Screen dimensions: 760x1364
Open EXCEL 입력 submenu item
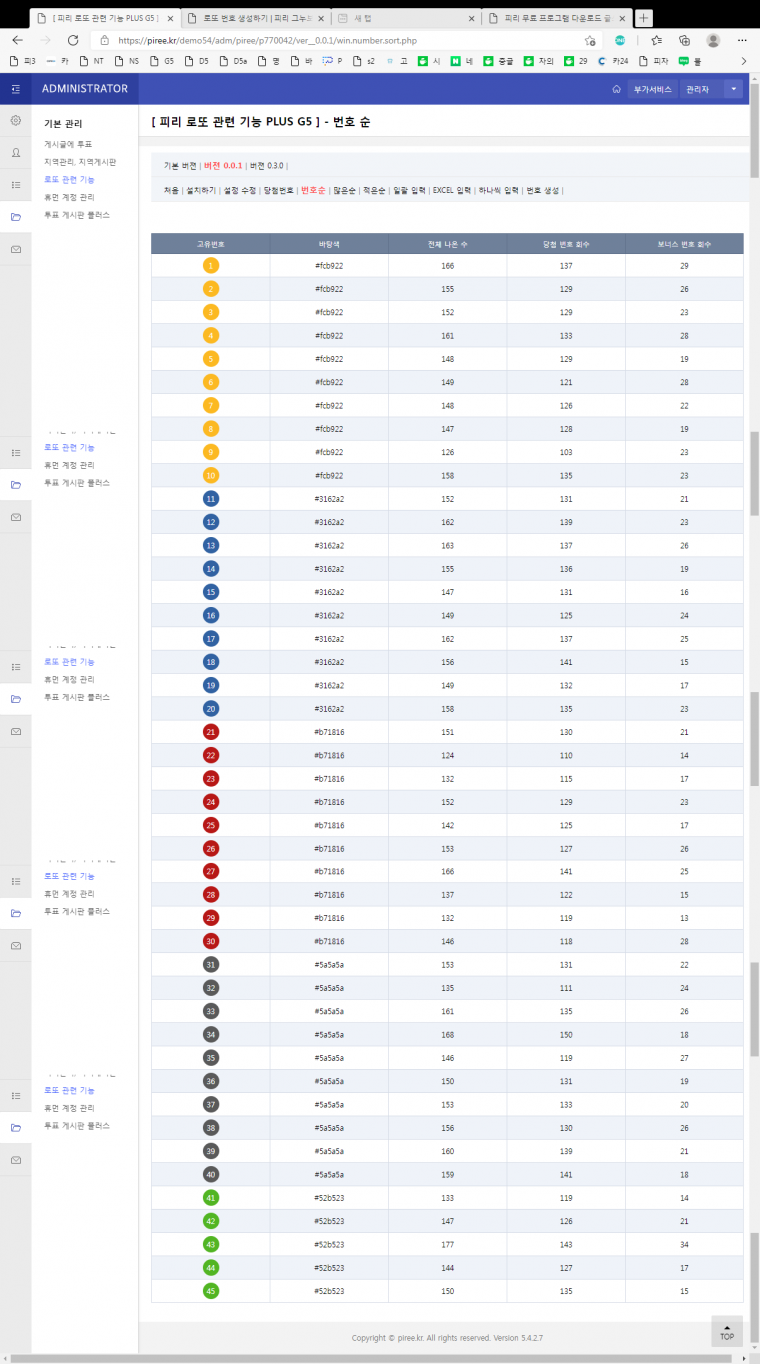click(452, 190)
